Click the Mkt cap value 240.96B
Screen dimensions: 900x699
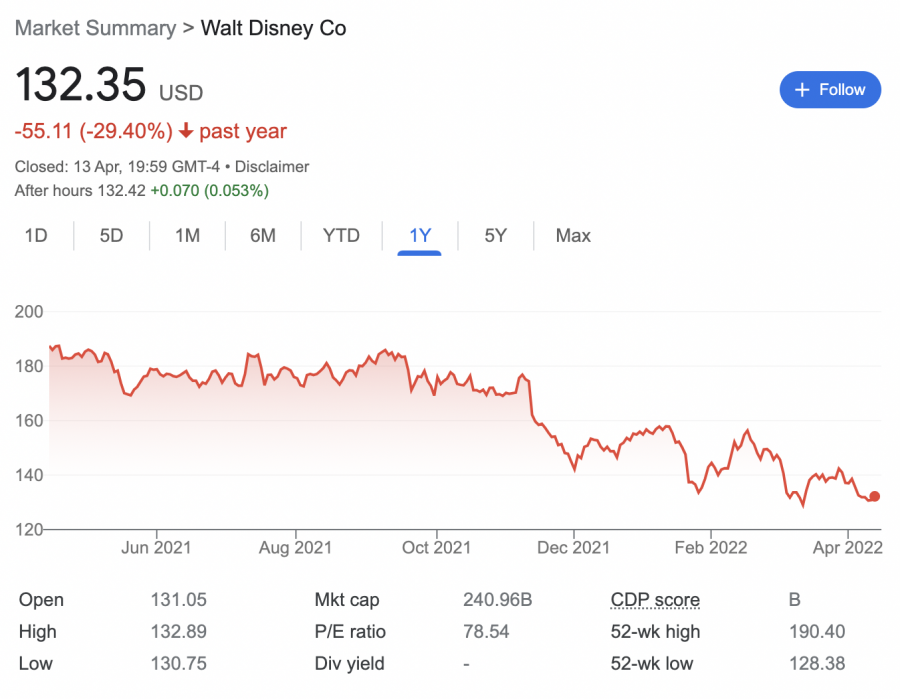coord(497,600)
